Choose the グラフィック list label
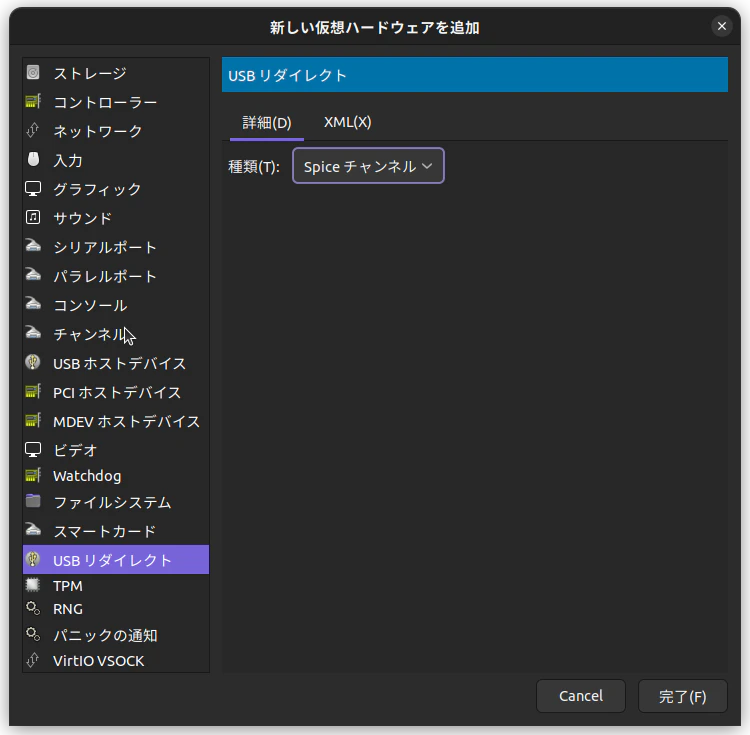Screen dimensions: 750x735 98,189
